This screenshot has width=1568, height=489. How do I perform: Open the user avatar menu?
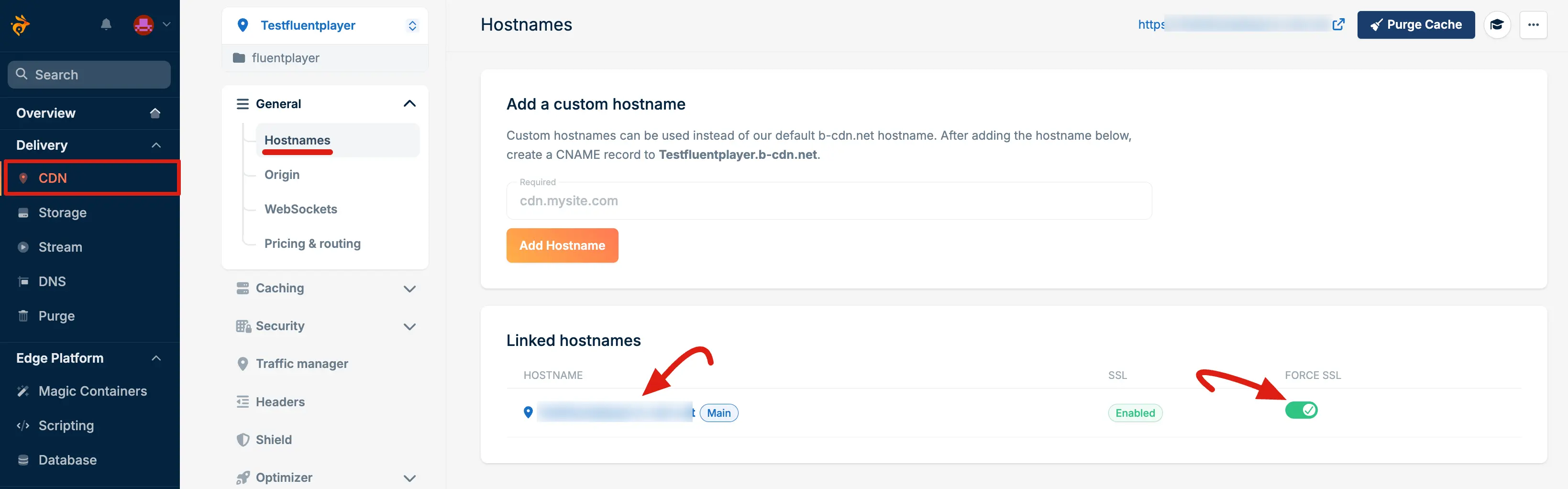(x=144, y=25)
